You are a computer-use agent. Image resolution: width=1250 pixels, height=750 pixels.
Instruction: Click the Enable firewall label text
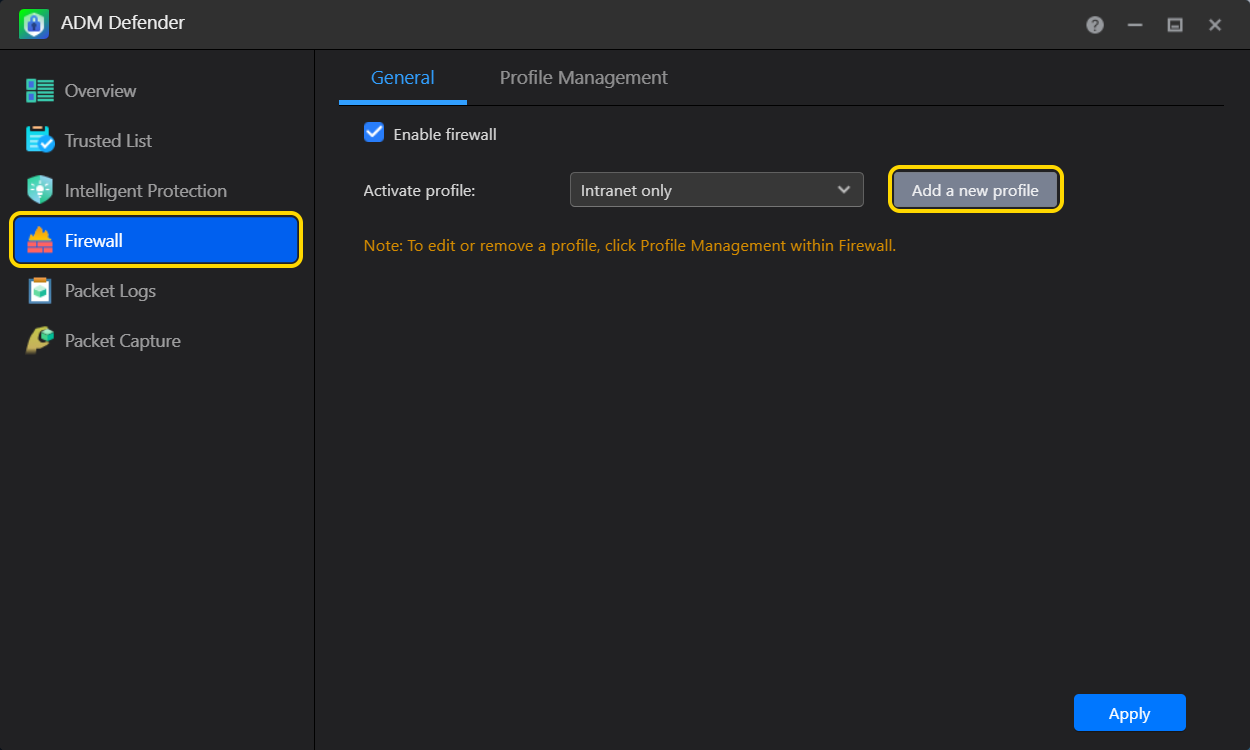pyautogui.click(x=445, y=134)
